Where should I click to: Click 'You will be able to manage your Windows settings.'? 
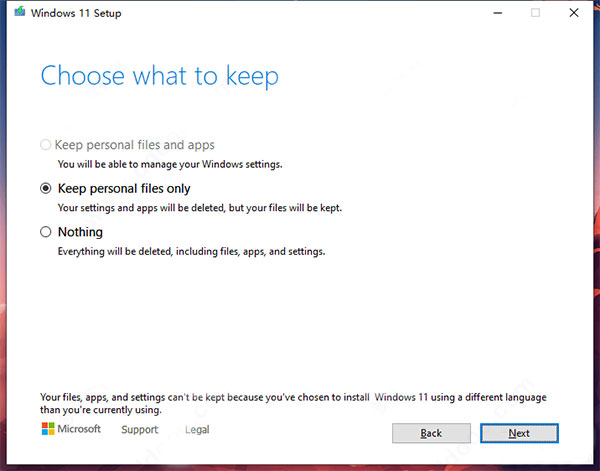(170, 164)
